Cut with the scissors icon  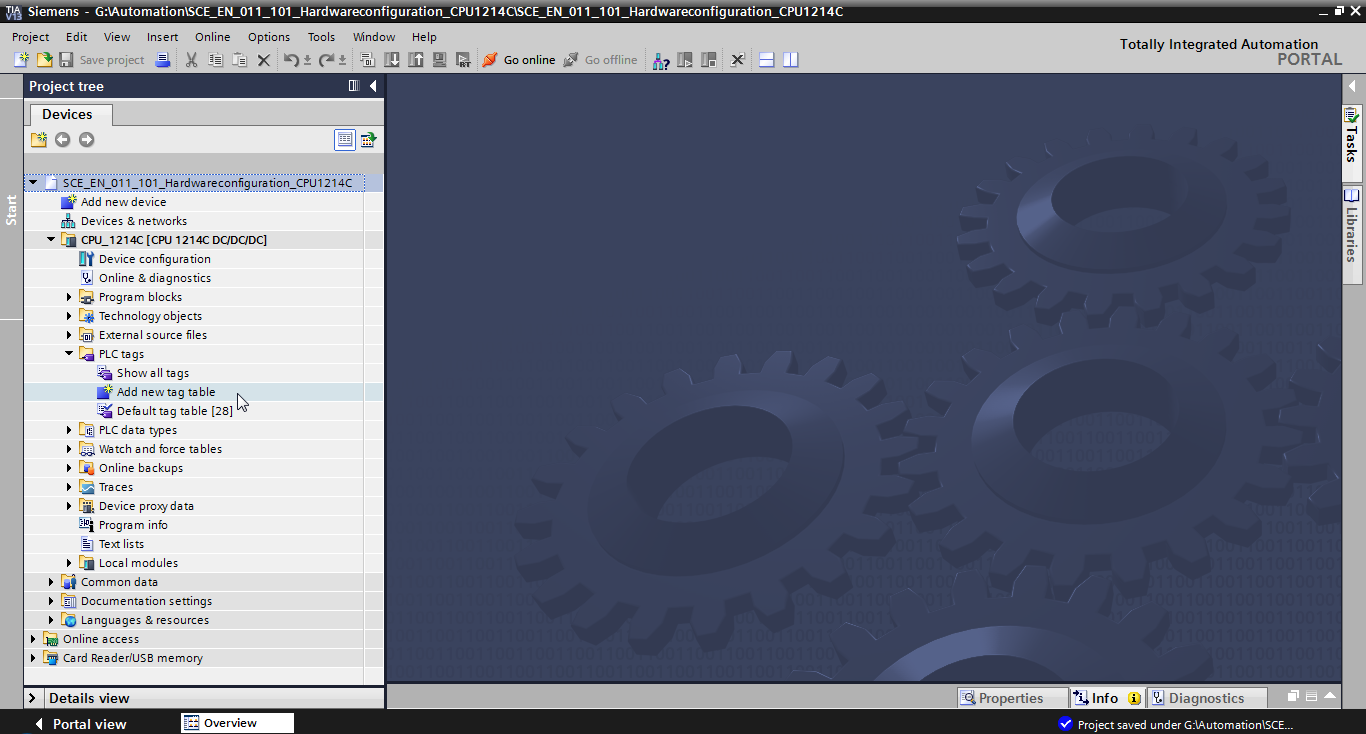tap(191, 60)
